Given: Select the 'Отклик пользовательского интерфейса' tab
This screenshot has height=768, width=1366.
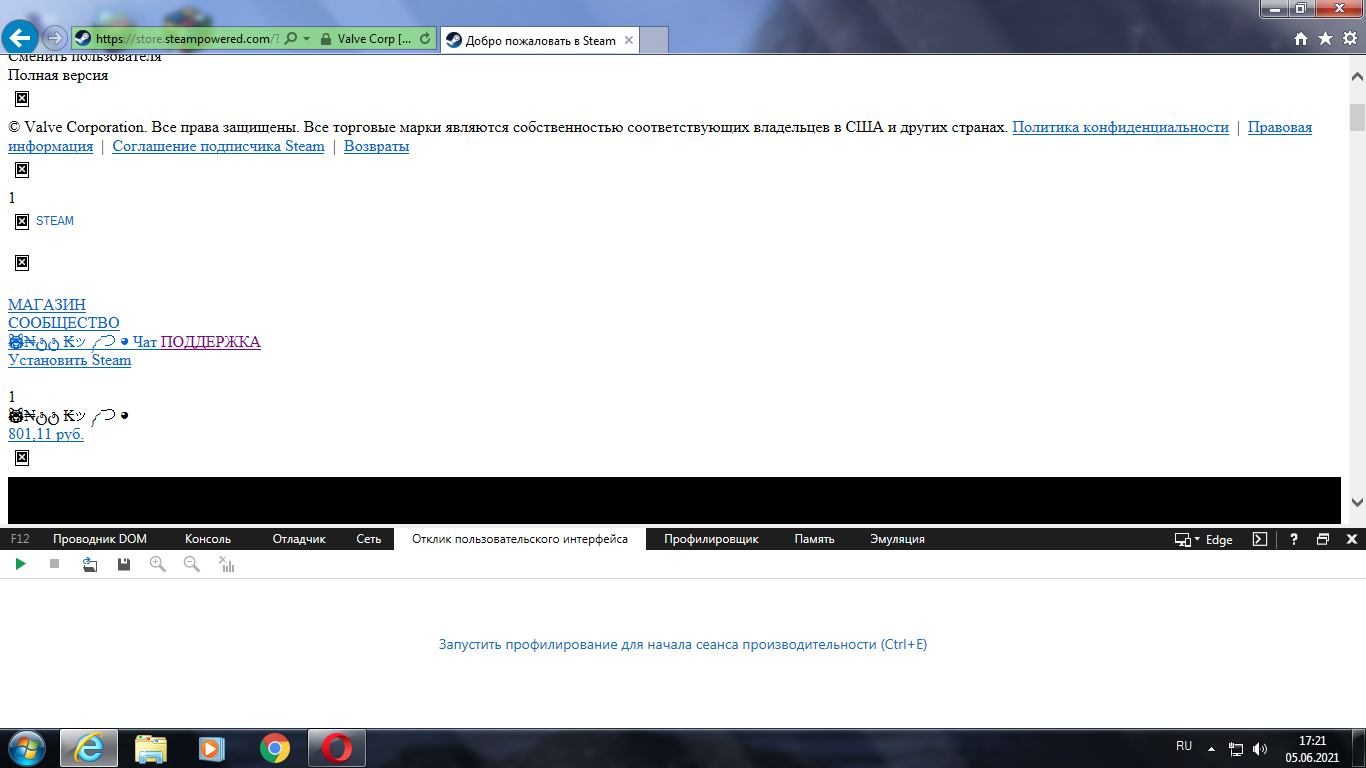Looking at the screenshot, I should click(520, 539).
